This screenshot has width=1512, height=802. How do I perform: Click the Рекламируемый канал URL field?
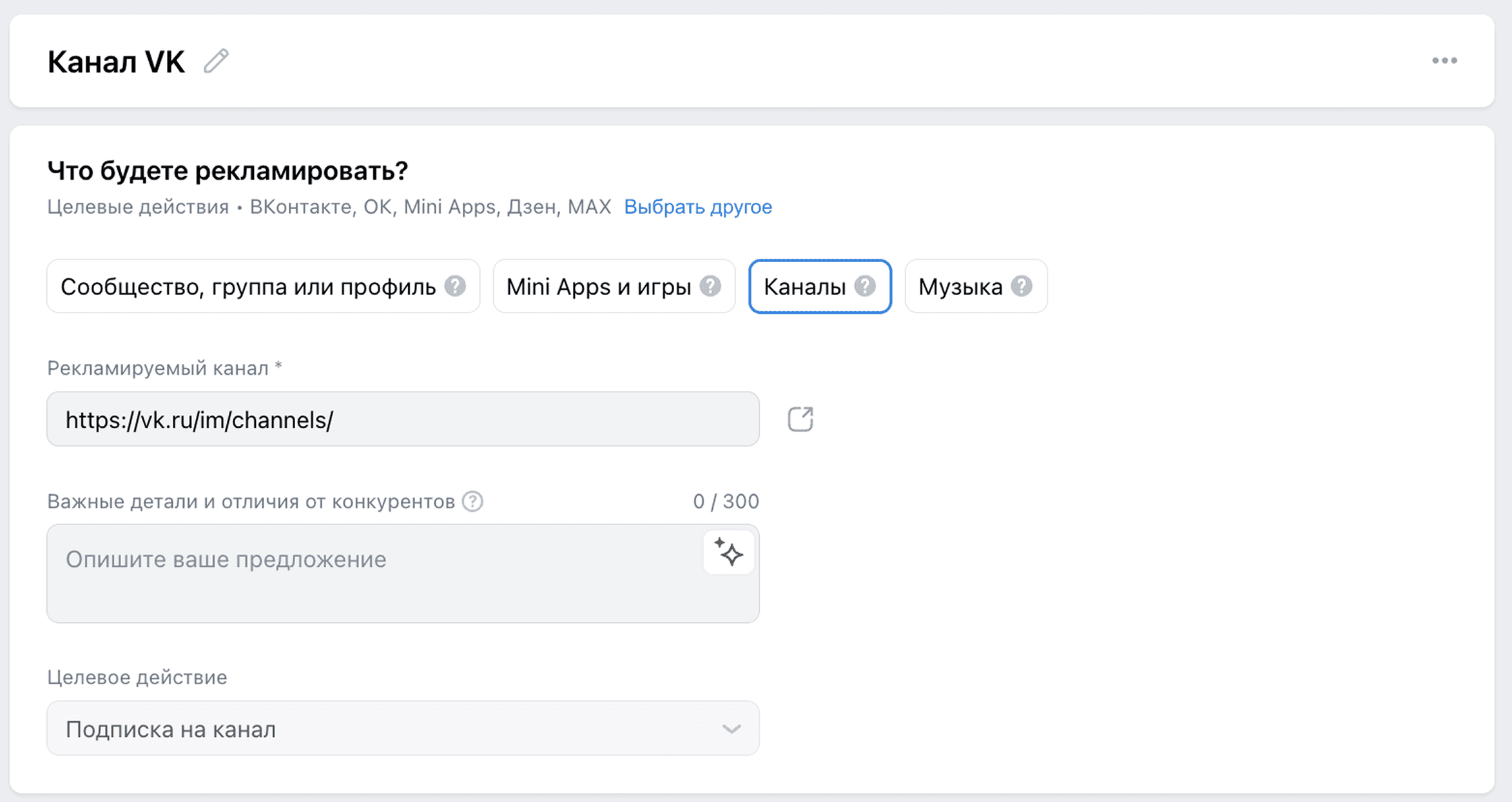click(x=403, y=419)
